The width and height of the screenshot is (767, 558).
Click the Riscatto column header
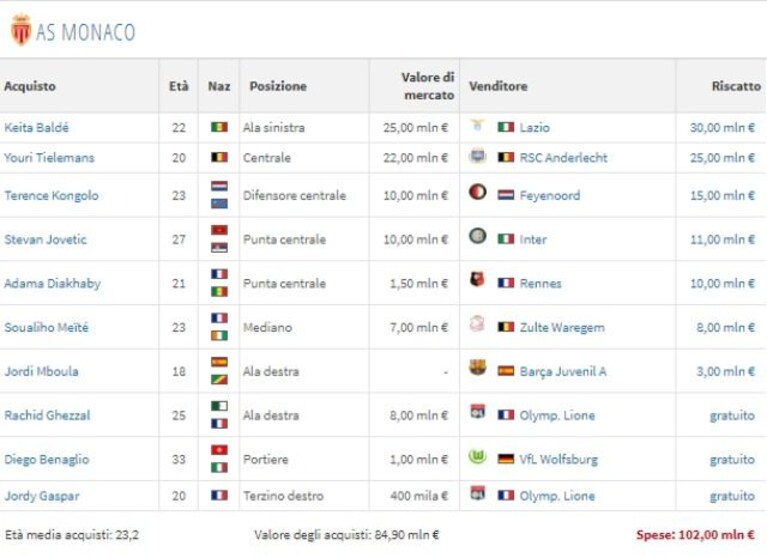click(x=736, y=86)
